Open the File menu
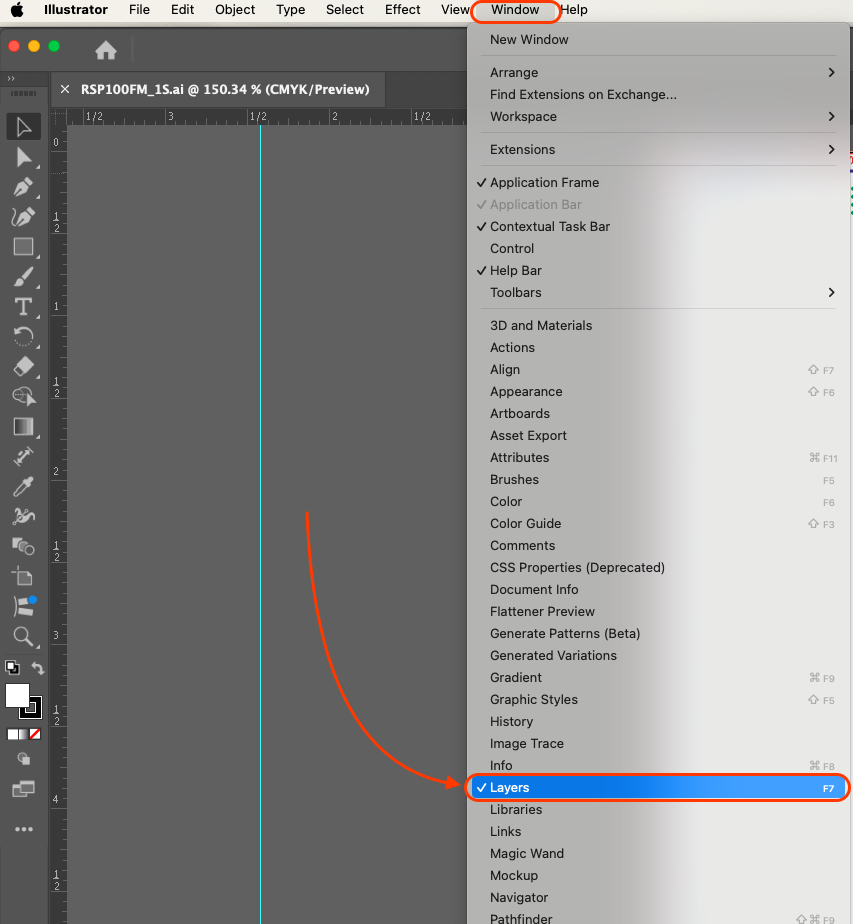This screenshot has height=924, width=853. click(140, 10)
